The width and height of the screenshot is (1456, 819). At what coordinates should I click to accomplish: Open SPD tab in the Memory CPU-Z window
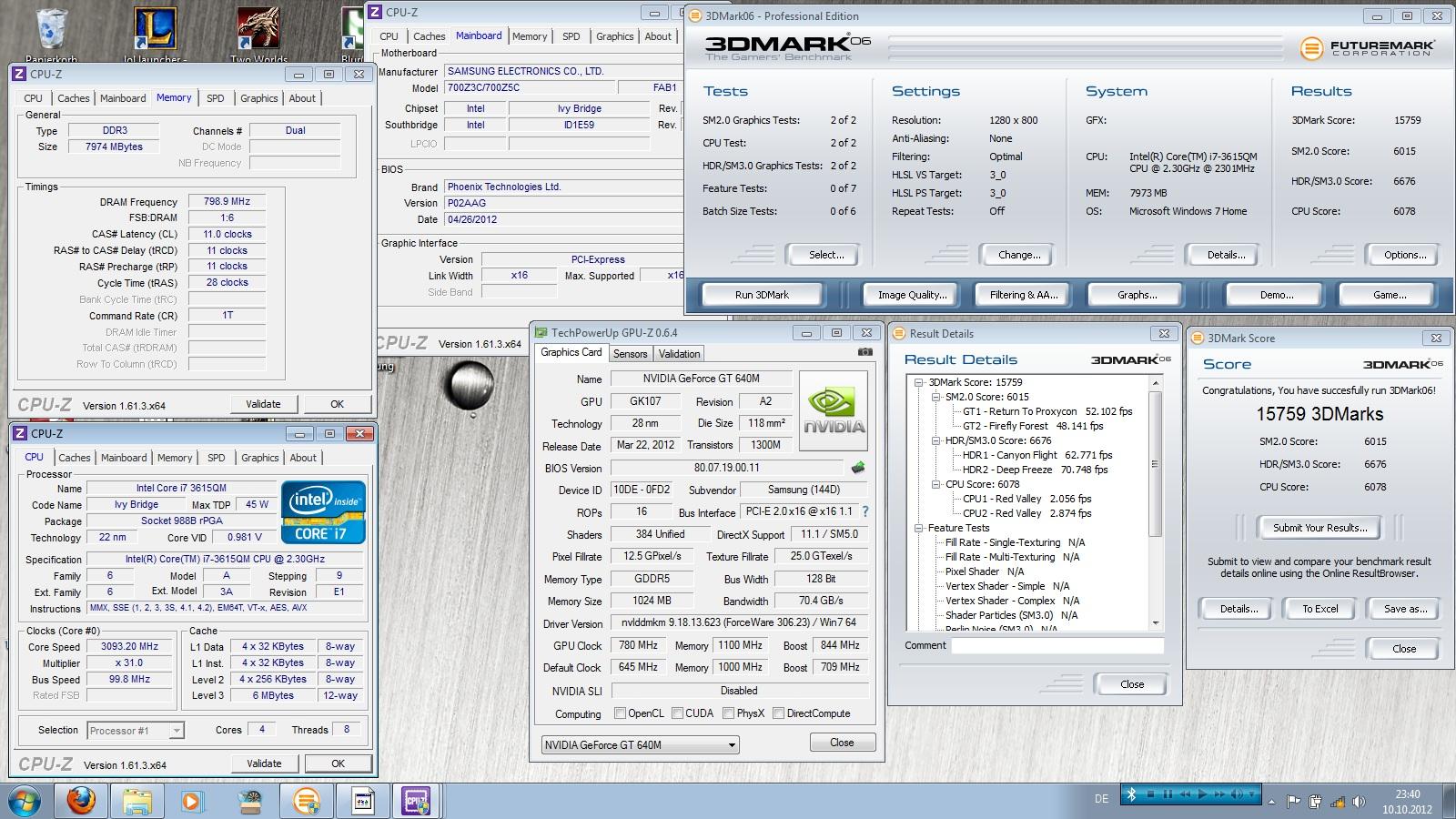(216, 98)
